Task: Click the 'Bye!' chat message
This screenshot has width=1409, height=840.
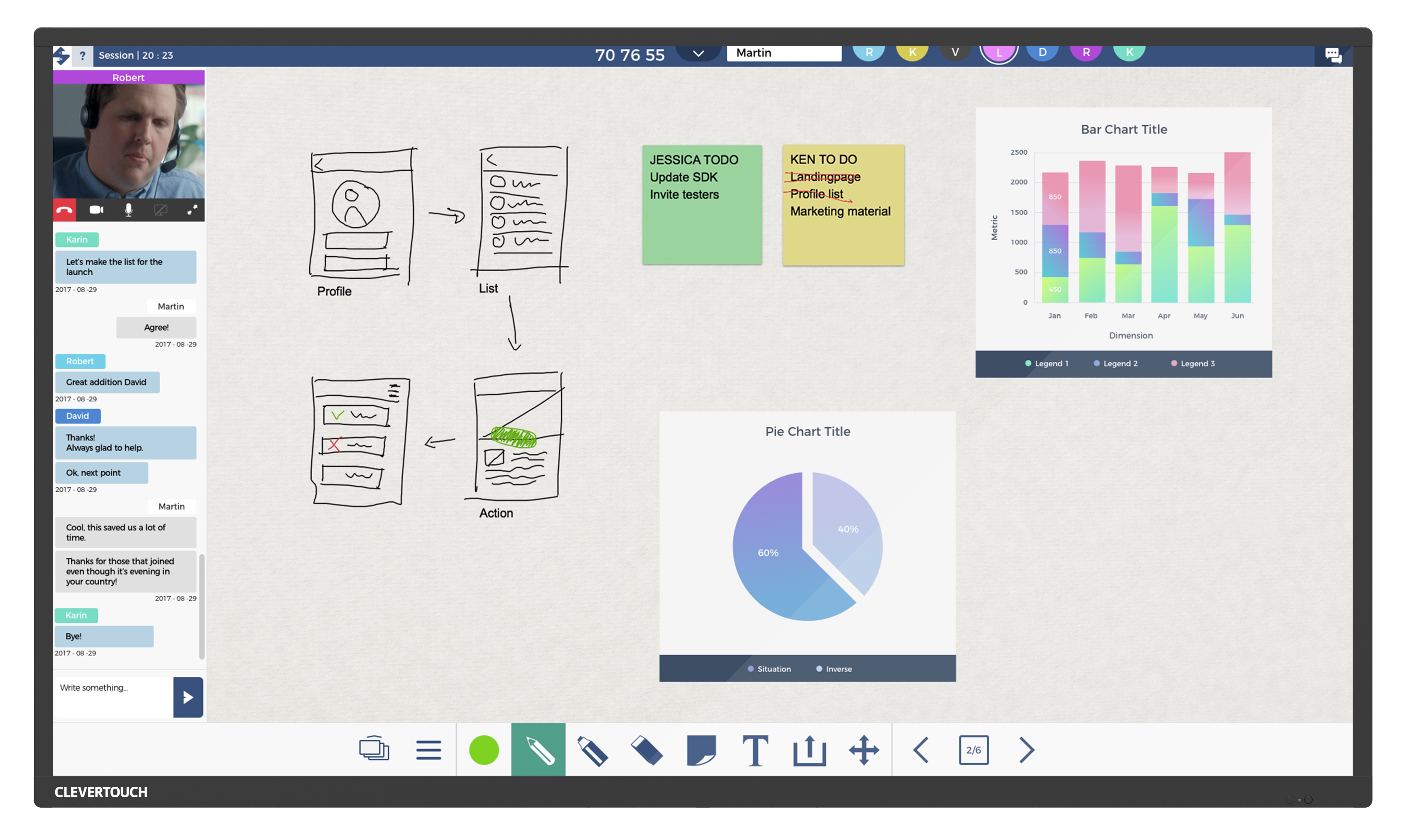Action: pos(104,637)
